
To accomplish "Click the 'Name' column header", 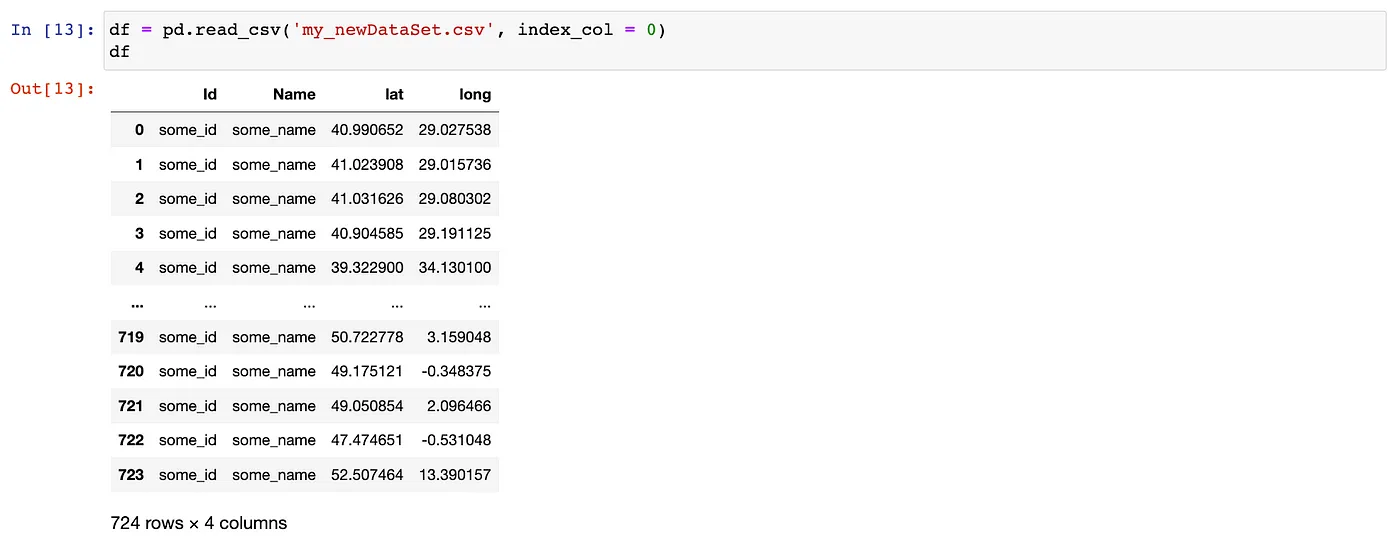I will pos(293,95).
